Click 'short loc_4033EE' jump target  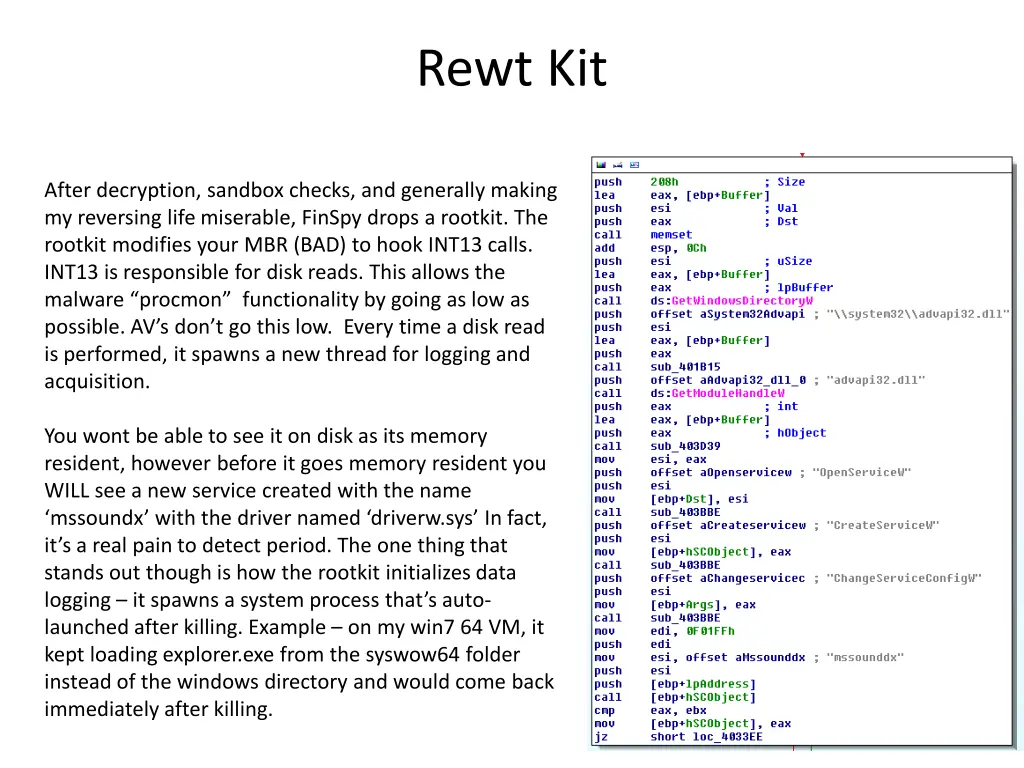tap(706, 737)
